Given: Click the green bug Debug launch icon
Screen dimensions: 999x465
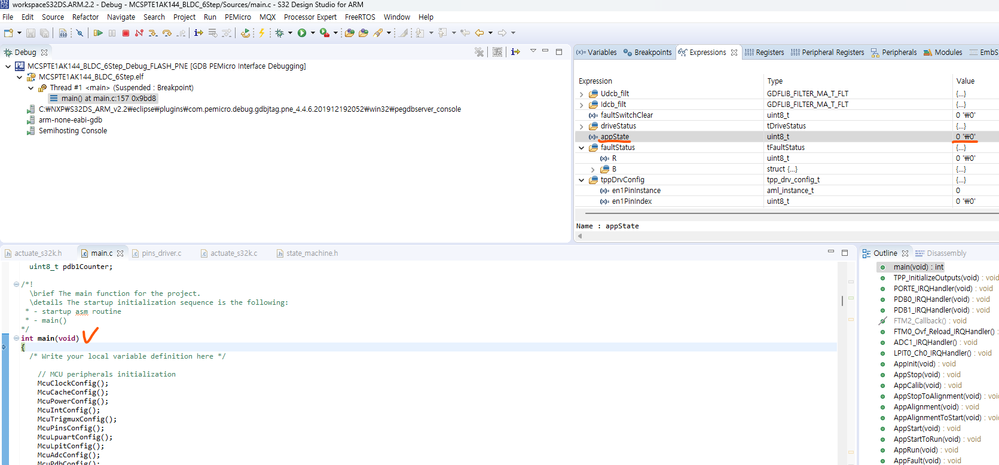Looking at the screenshot, I should [x=279, y=32].
